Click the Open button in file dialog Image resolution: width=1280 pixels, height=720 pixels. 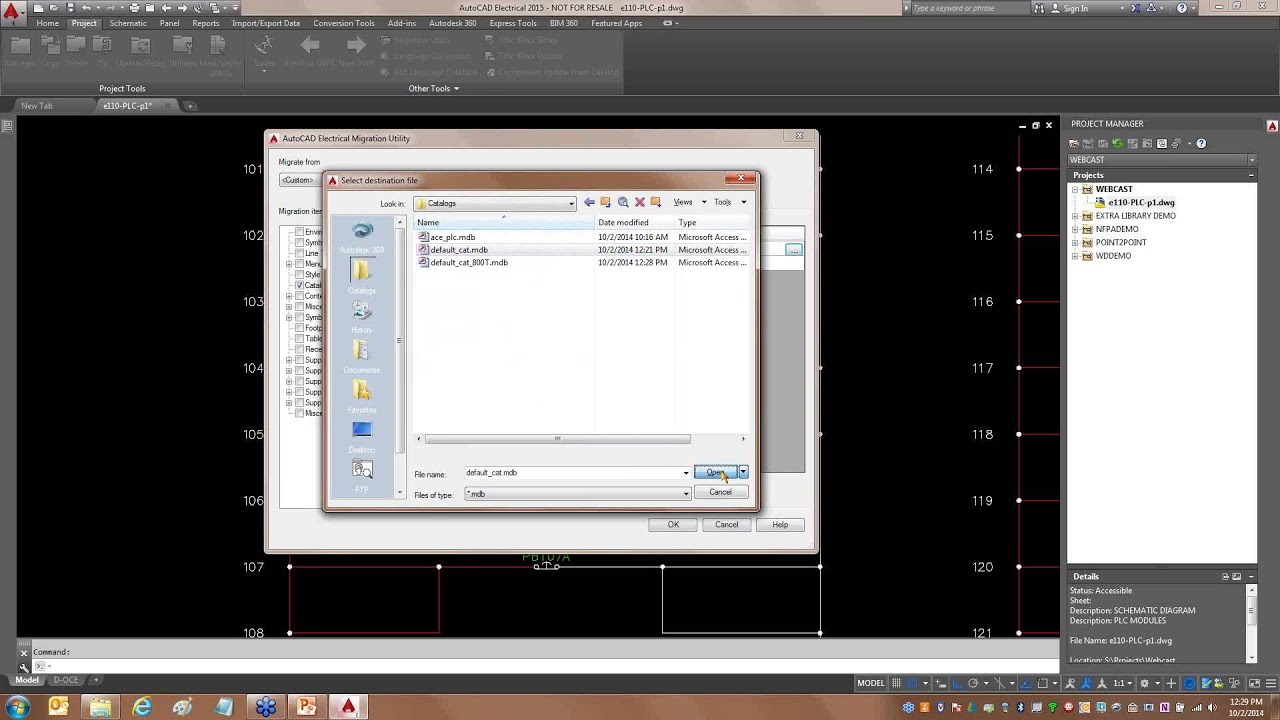(715, 472)
